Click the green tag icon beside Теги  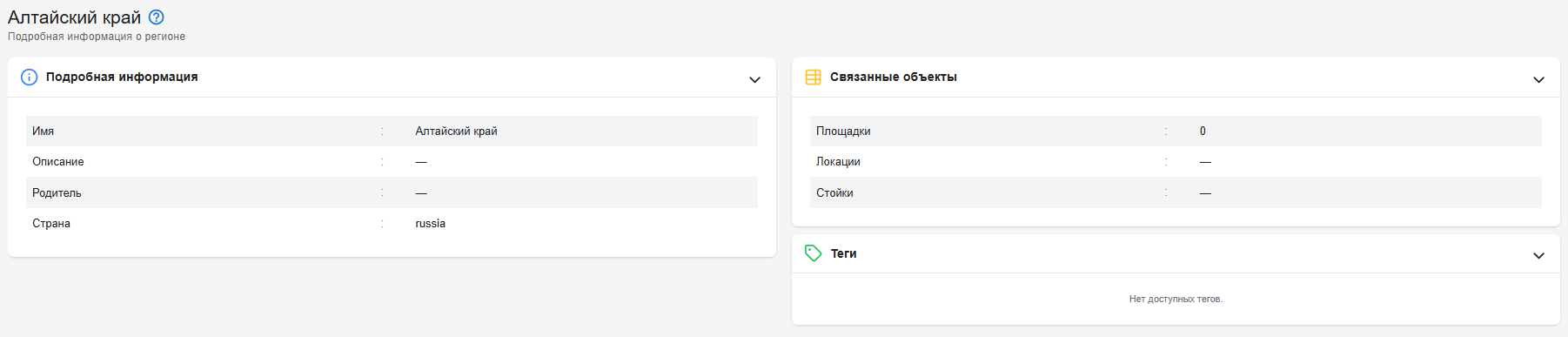[x=814, y=253]
